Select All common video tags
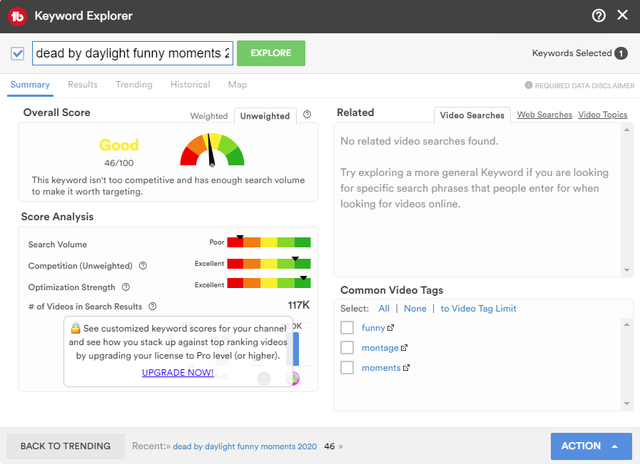Screen dimensions: 640x464 pyautogui.click(x=384, y=309)
